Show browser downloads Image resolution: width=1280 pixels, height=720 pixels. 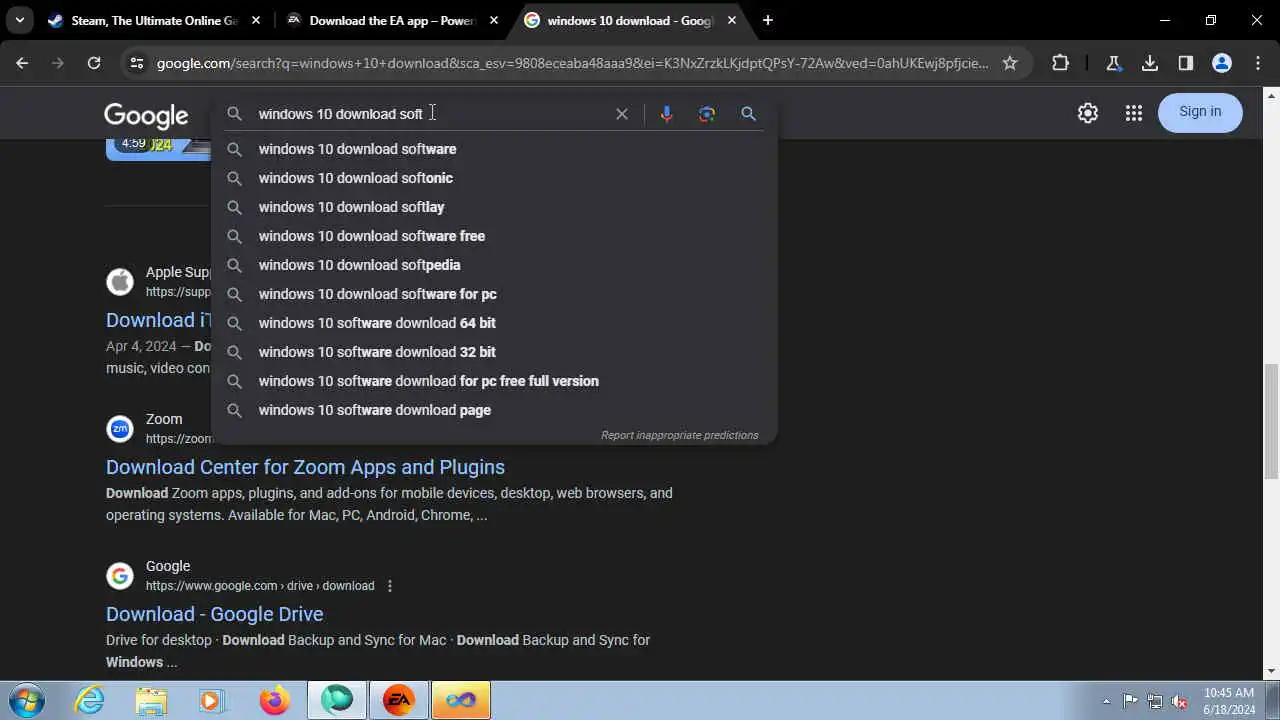(x=1150, y=63)
